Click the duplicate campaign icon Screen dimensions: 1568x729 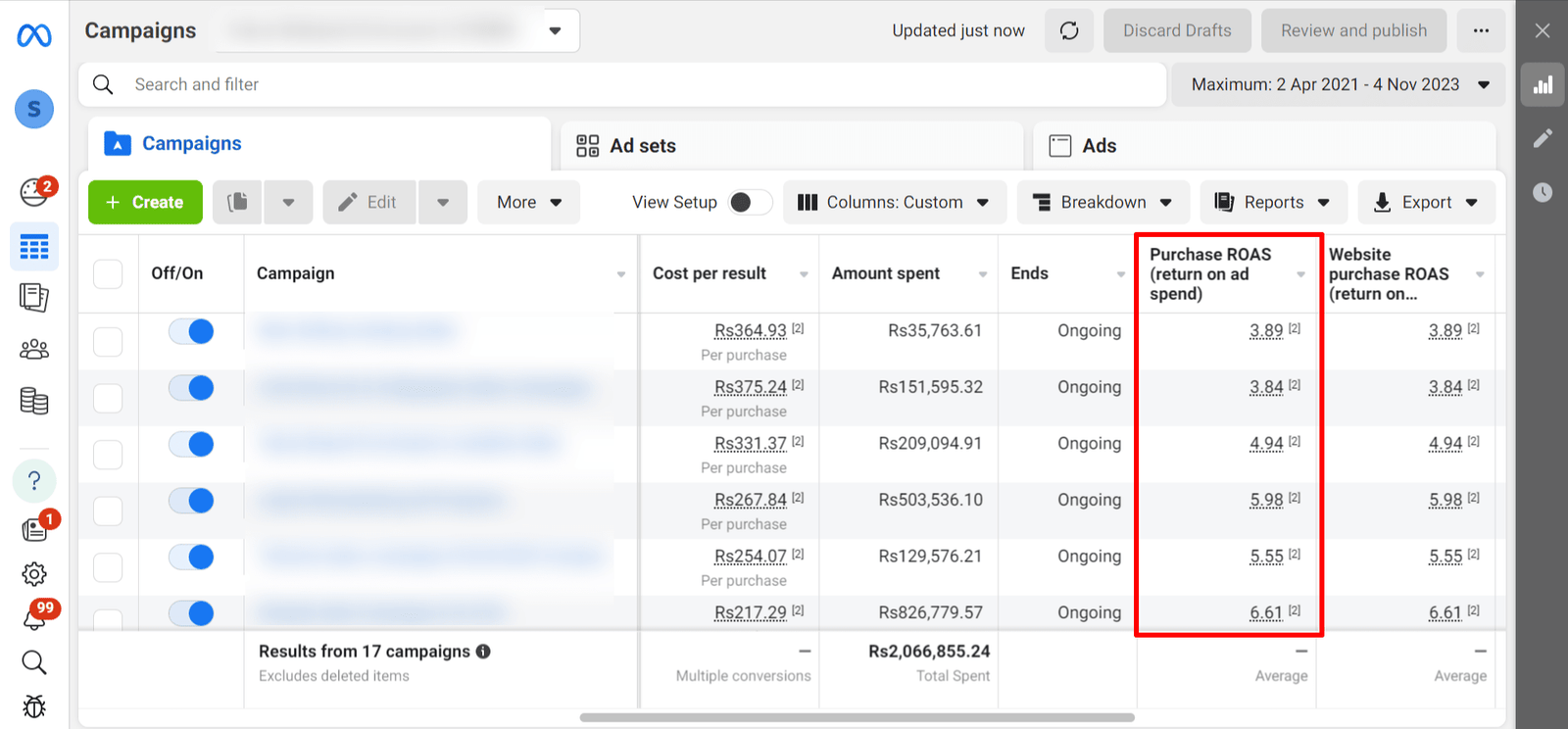(237, 202)
